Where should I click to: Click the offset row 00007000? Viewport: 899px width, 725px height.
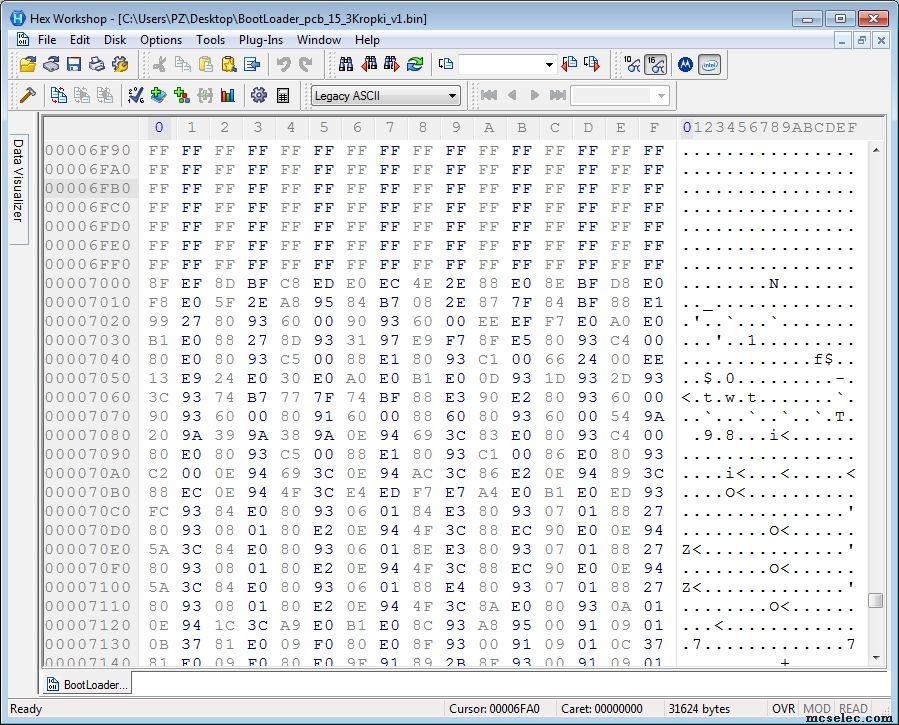88,283
